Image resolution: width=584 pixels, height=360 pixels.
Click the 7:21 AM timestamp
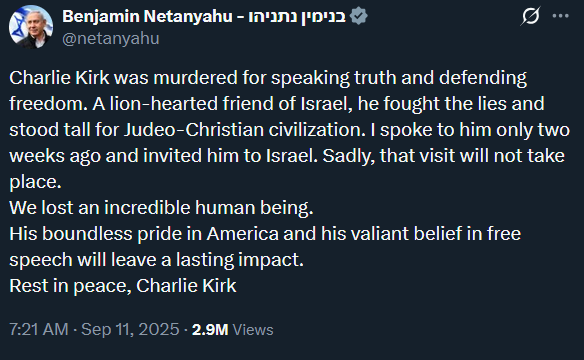(x=39, y=329)
